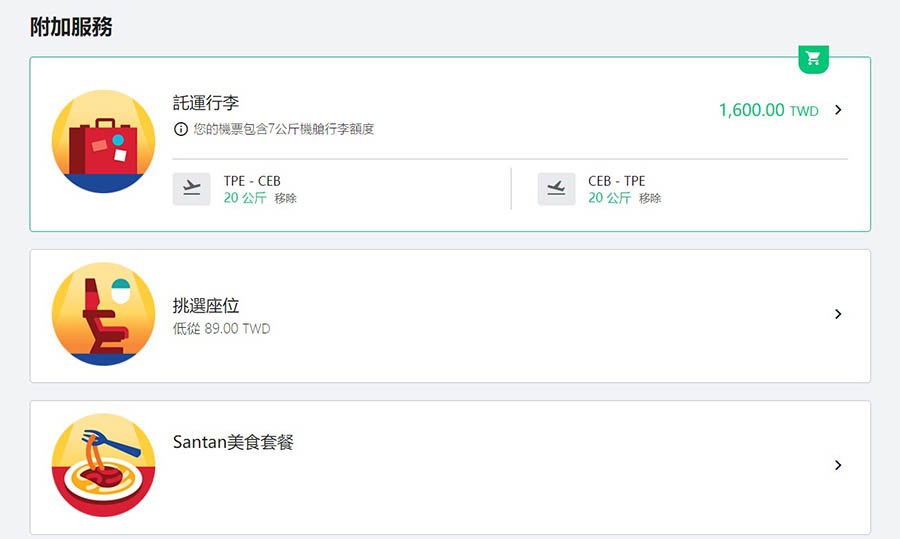Click the 20 公斤 weight for TPE - CEB
The height and width of the screenshot is (539, 900).
[x=245, y=198]
